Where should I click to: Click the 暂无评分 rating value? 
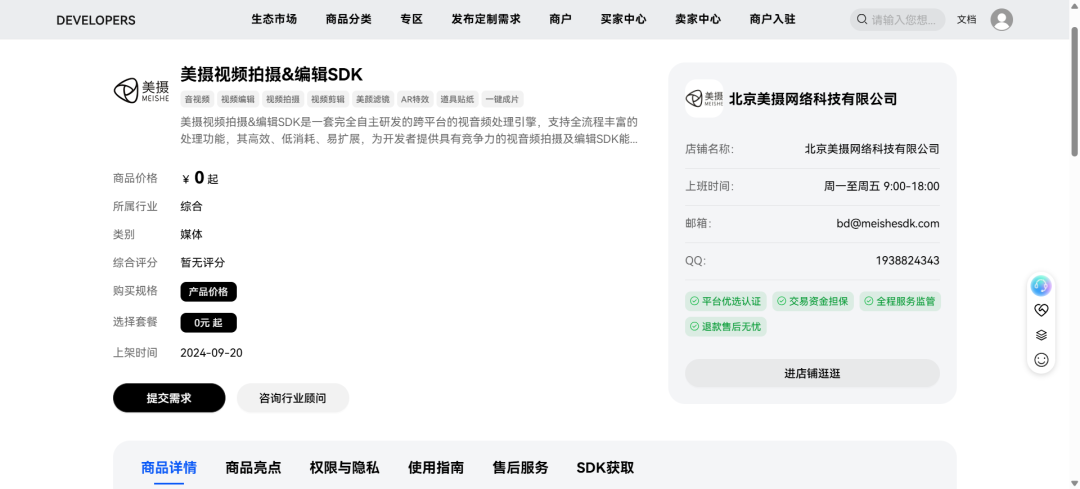coord(202,262)
